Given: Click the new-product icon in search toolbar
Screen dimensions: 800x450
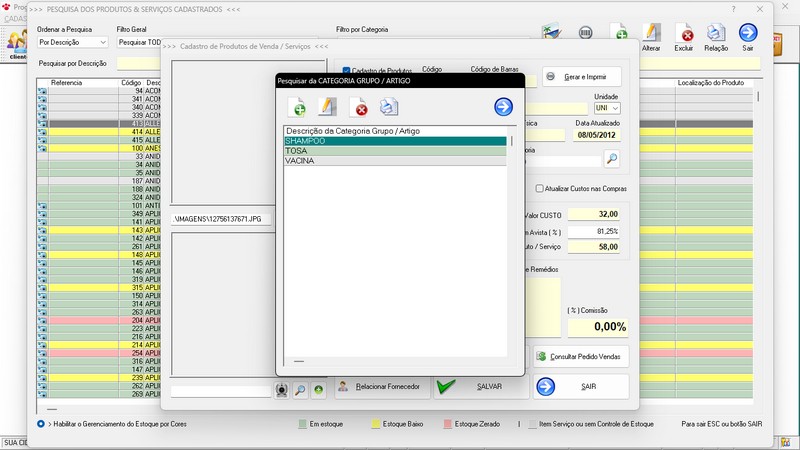Looking at the screenshot, I should 619,32.
